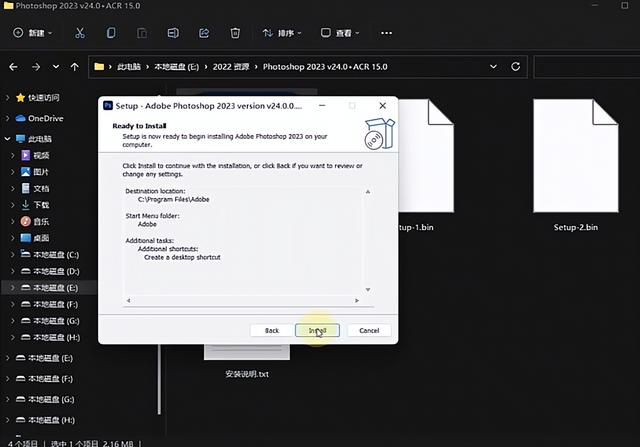
Task: Cancel the Photoshop setup
Action: click(369, 330)
